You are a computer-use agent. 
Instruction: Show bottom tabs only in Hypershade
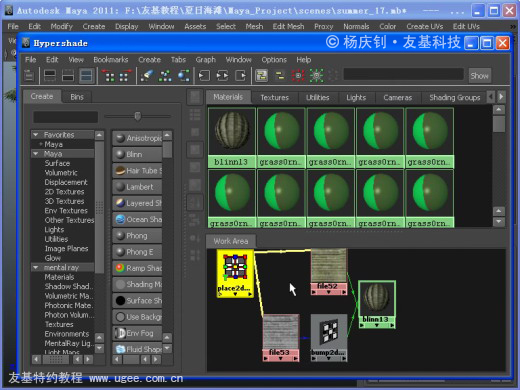[x=68, y=76]
